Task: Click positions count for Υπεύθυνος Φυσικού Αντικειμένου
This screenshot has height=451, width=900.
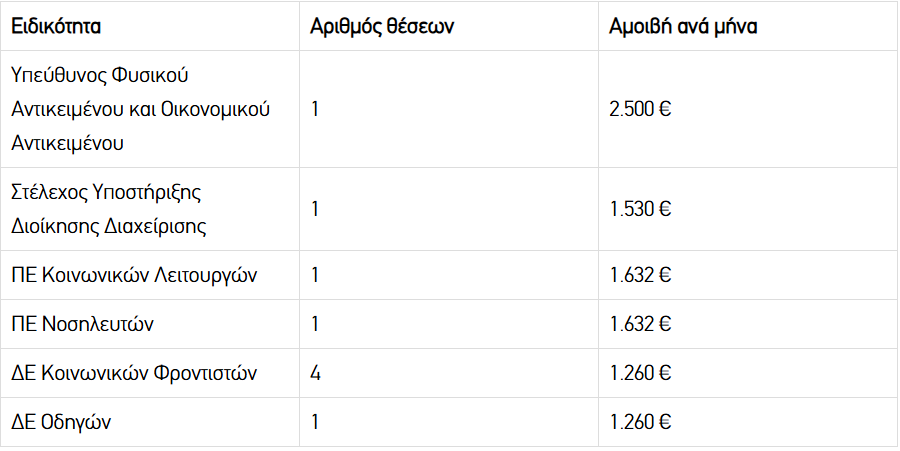Action: point(449,109)
